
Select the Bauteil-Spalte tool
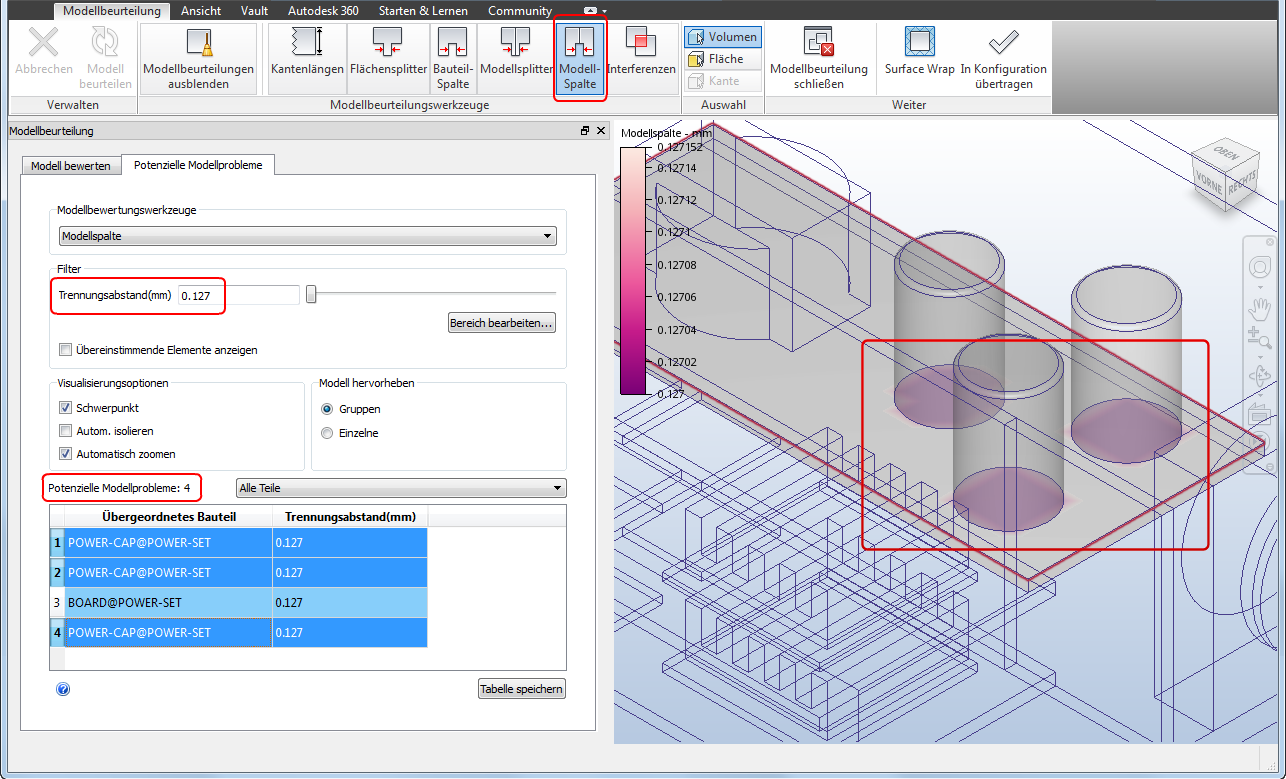[453, 57]
